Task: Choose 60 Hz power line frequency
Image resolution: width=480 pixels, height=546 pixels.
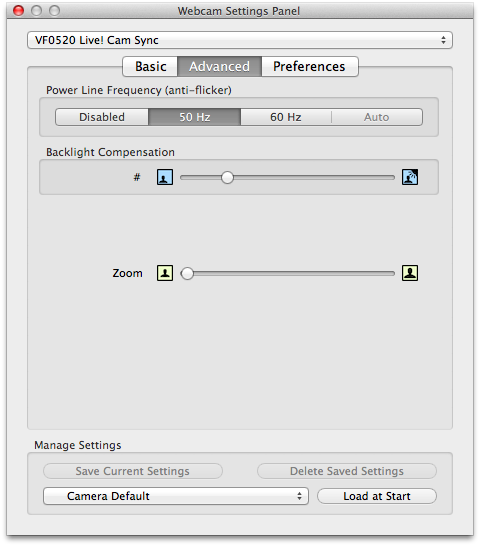Action: (x=286, y=117)
